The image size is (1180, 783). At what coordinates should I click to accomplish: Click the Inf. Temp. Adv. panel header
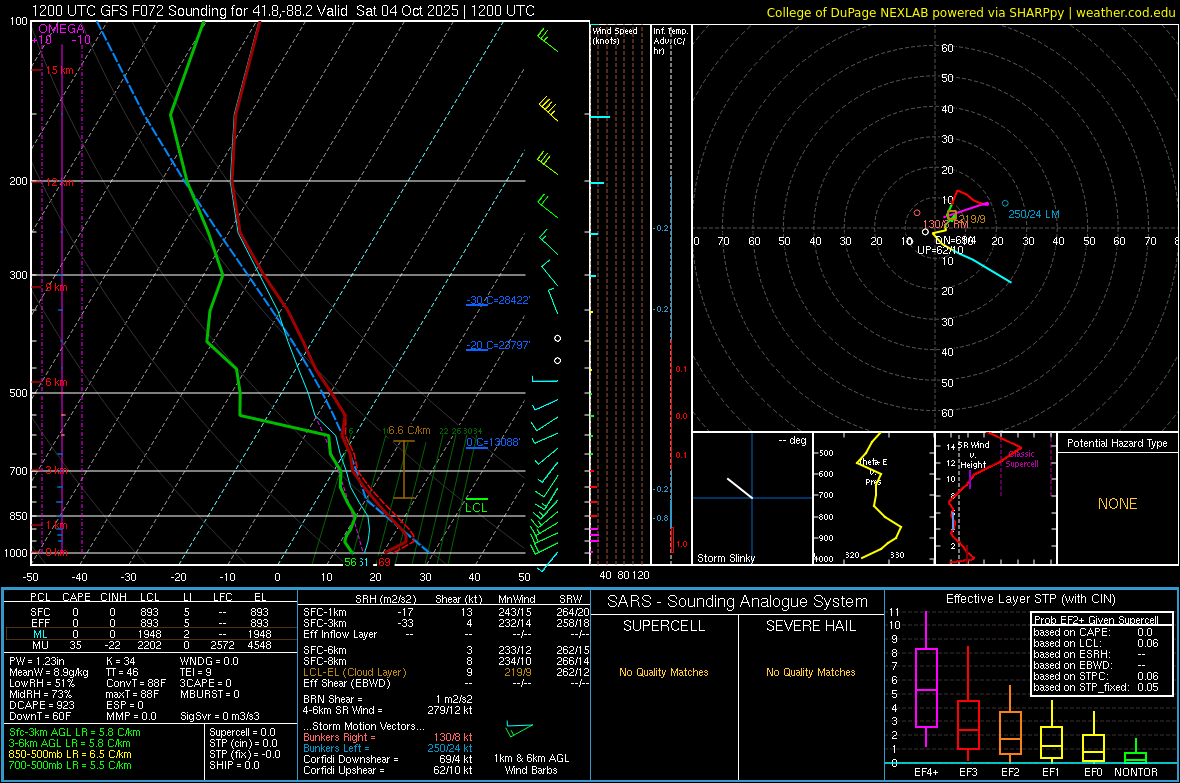[x=670, y=41]
